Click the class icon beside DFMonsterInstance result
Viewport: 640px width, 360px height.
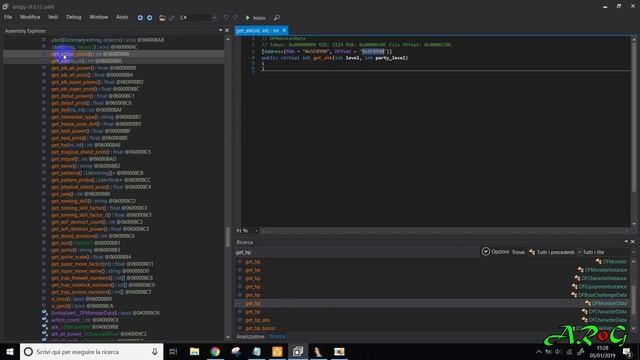[580, 270]
